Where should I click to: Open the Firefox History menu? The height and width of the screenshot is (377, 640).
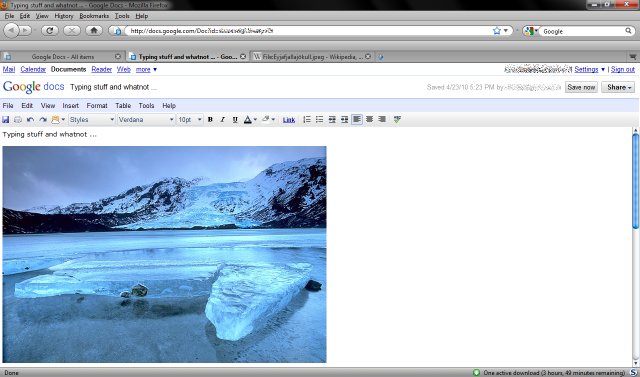pyautogui.click(x=64, y=16)
